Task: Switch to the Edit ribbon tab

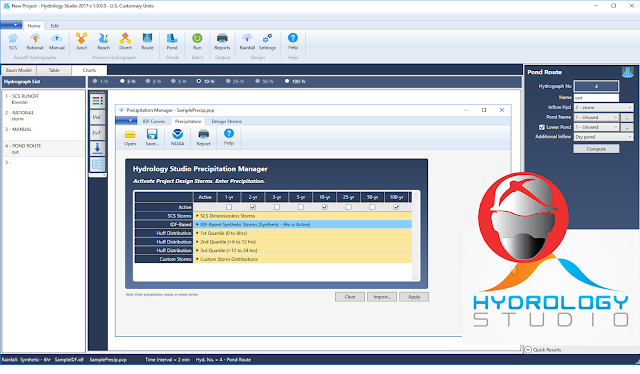Action: click(x=55, y=26)
